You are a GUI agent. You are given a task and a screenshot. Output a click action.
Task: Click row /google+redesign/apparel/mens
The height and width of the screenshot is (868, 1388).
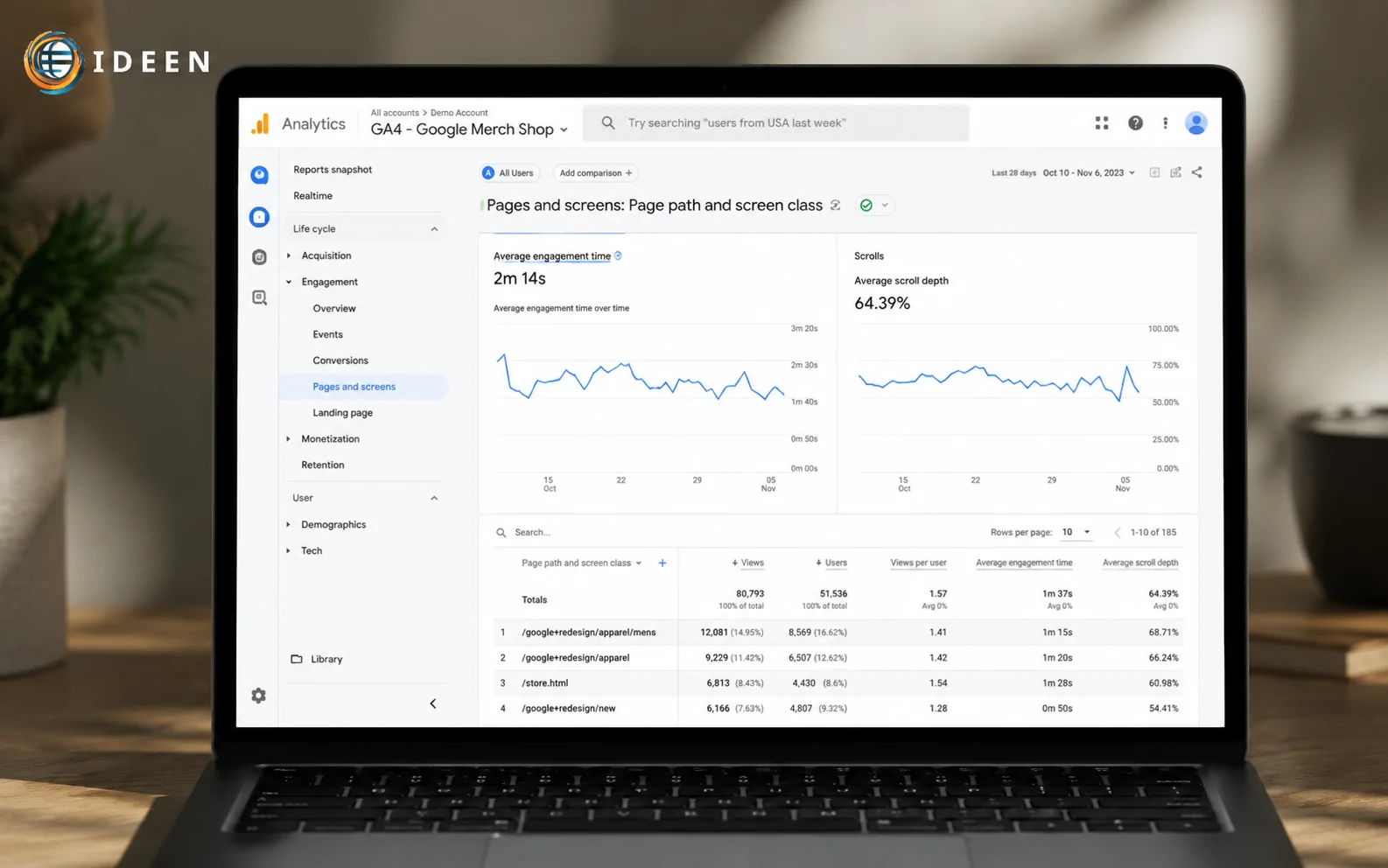click(838, 632)
